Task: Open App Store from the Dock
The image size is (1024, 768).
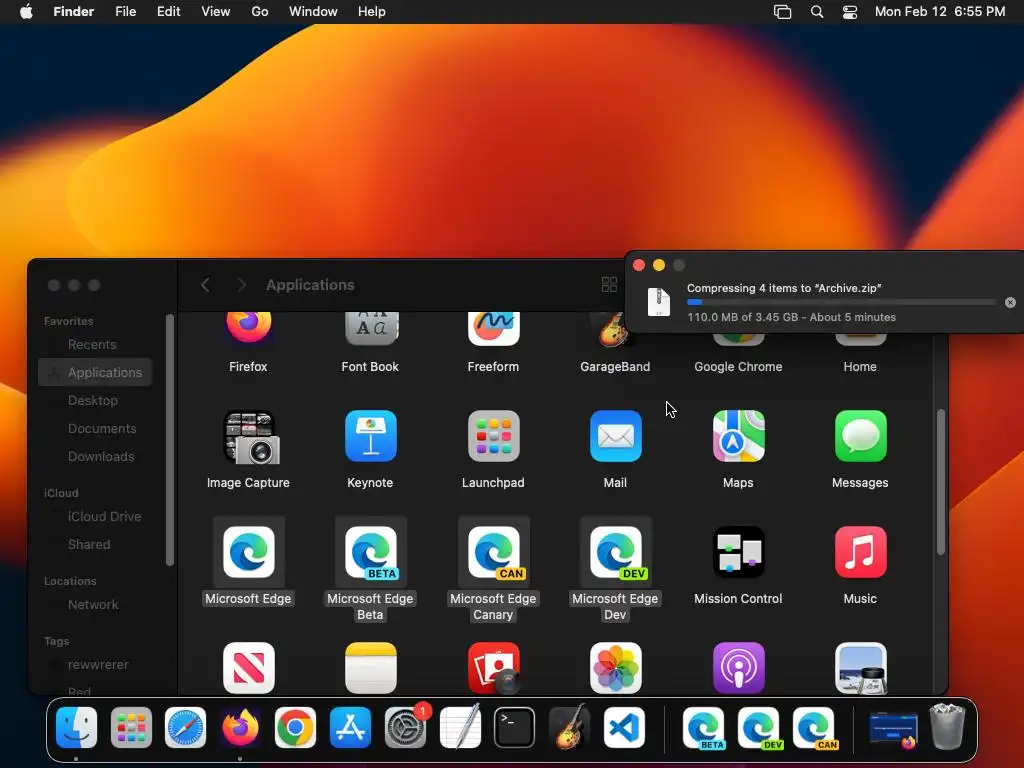Action: [x=351, y=728]
